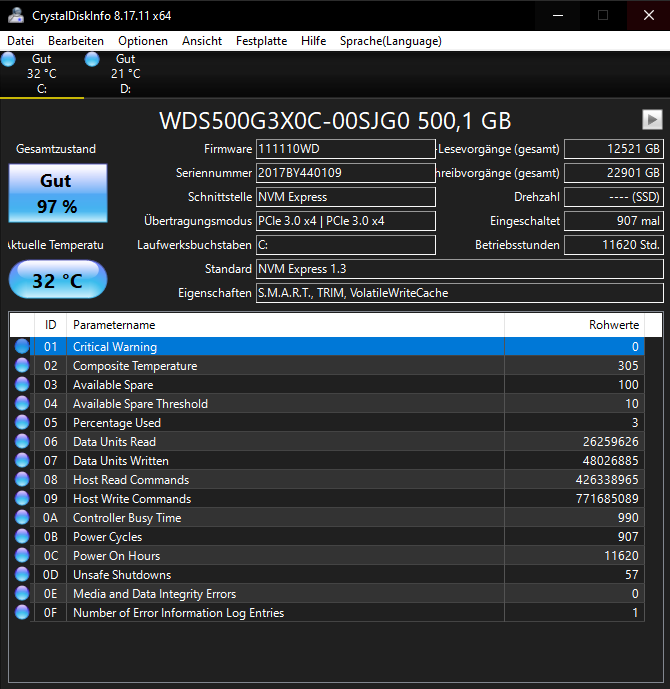This screenshot has width=670, height=689.
Task: Click status orb of Power On Hours row
Action: 22,555
